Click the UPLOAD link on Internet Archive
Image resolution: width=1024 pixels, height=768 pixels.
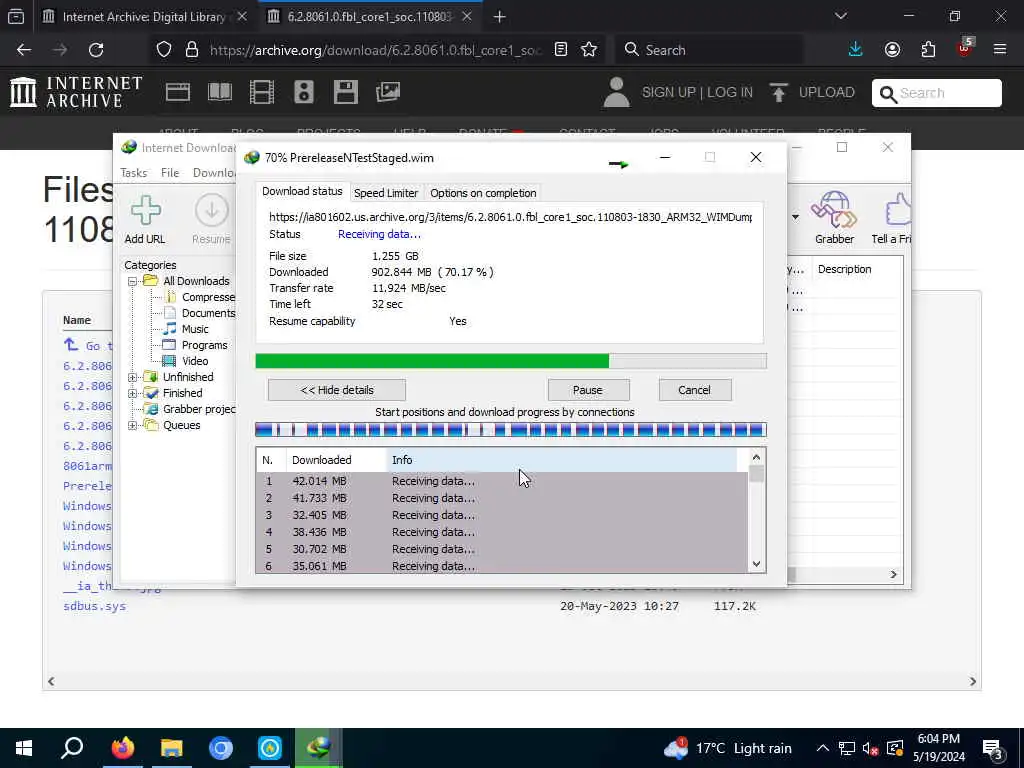tap(827, 93)
